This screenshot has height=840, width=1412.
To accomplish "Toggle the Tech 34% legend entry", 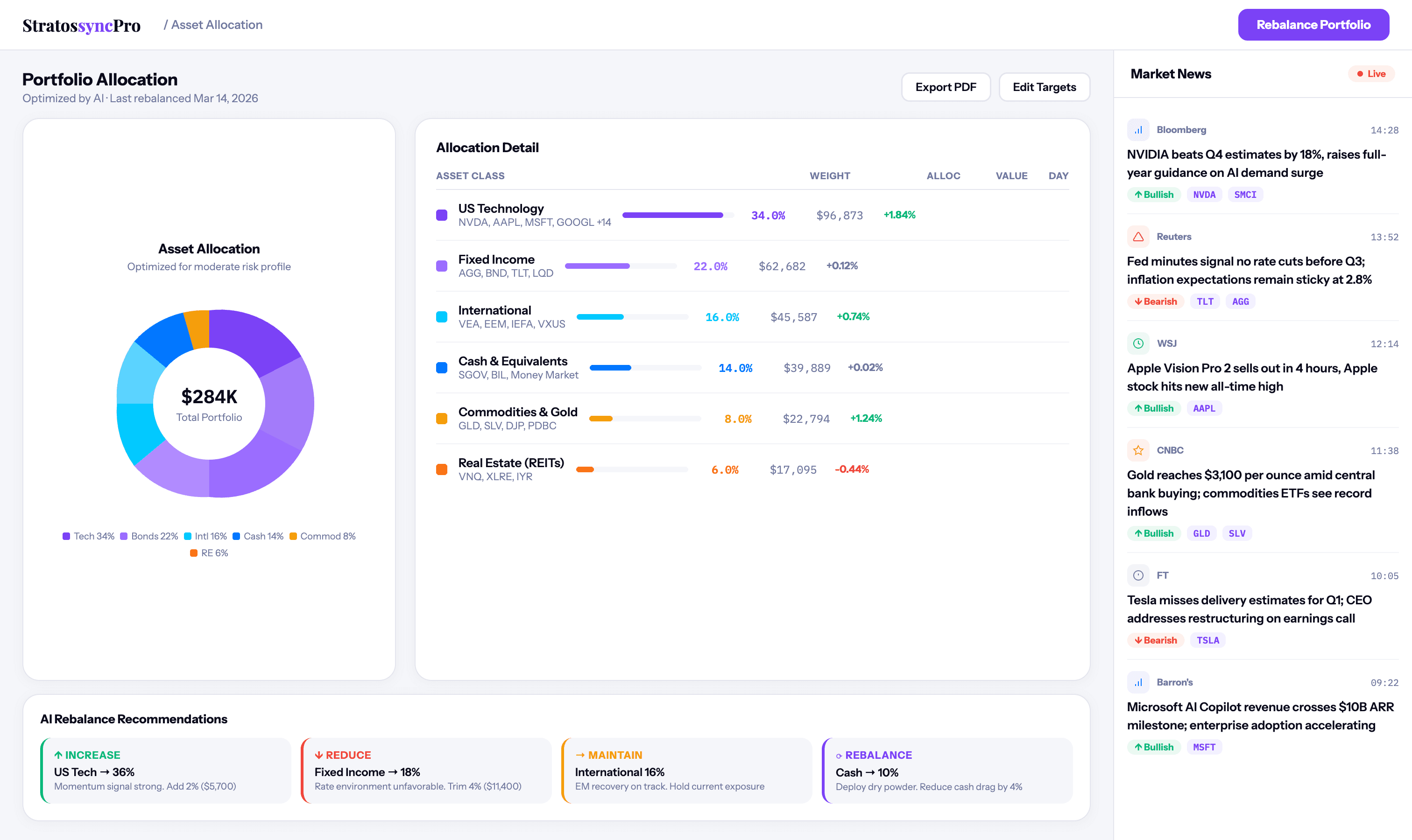I will tap(88, 536).
